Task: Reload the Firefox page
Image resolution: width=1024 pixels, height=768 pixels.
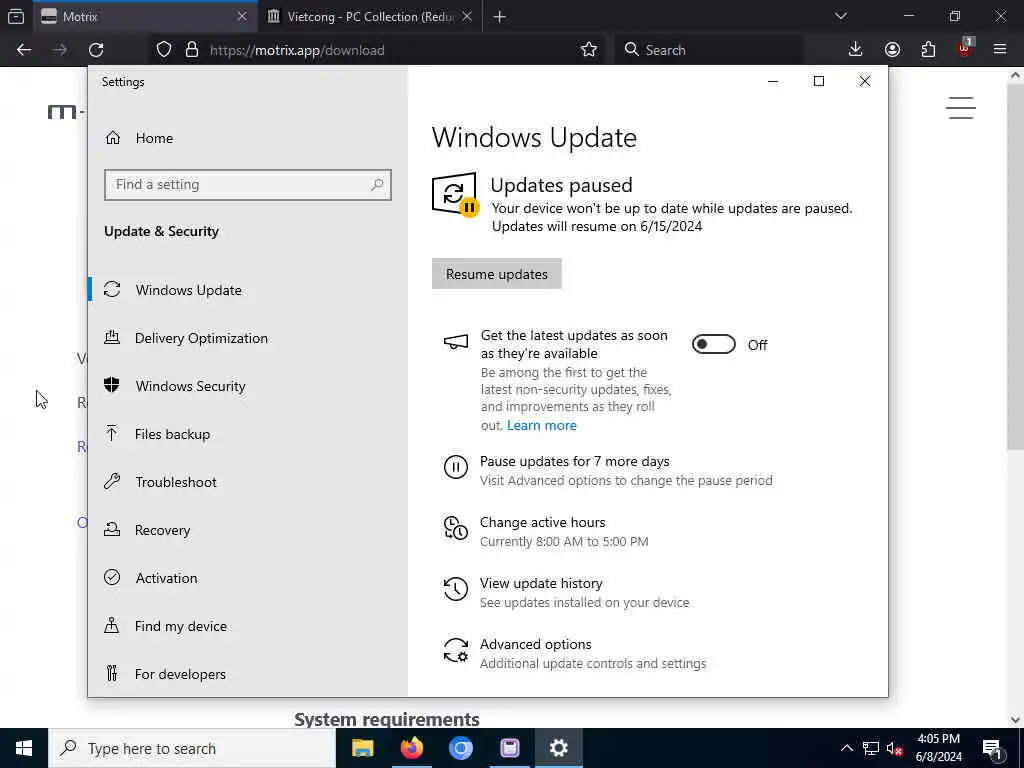Action: 96,50
